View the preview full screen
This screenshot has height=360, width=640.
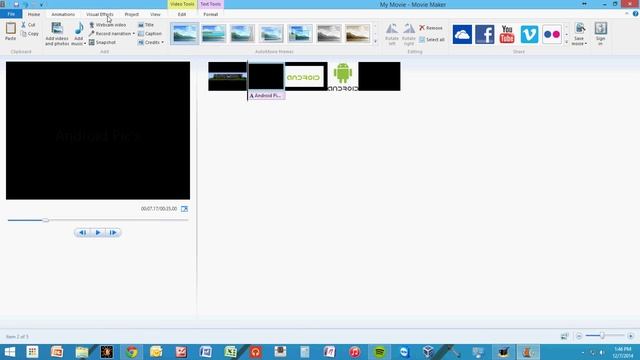[184, 209]
